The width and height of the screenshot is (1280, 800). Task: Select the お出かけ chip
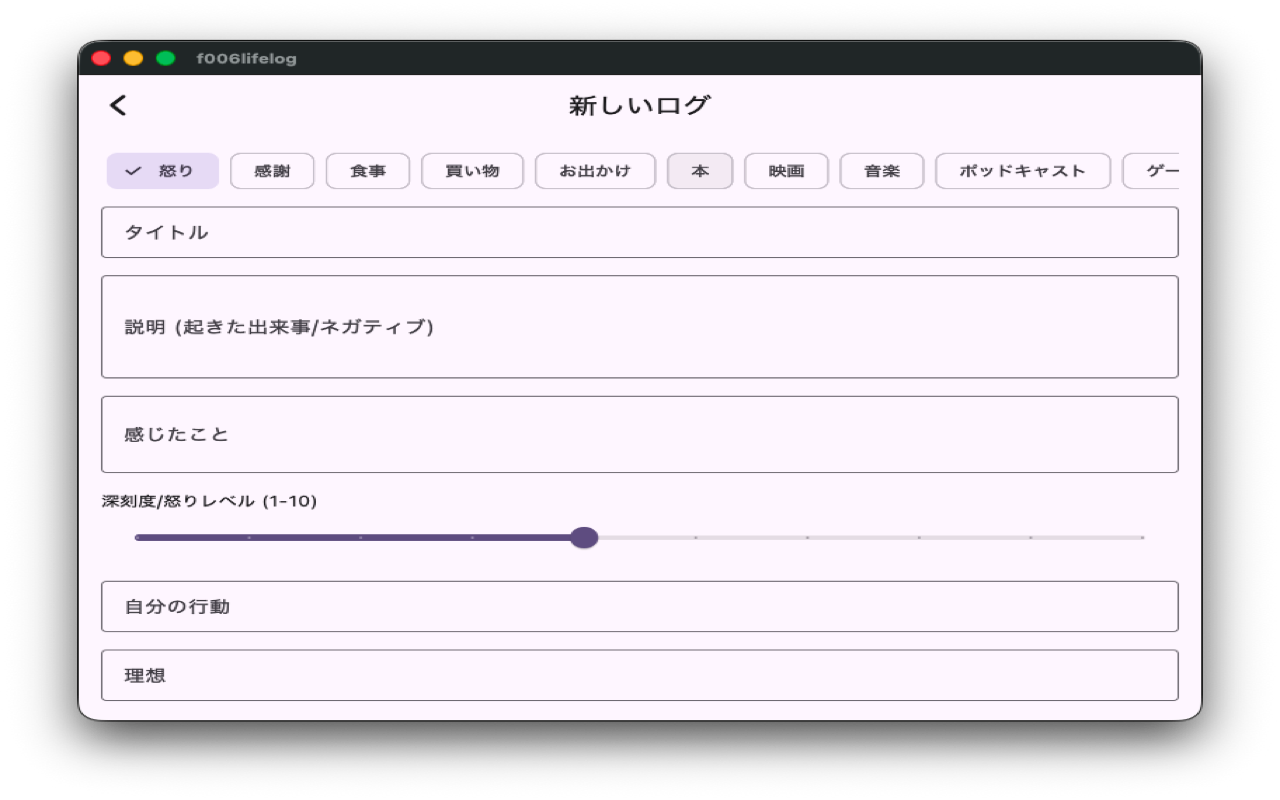[595, 171]
